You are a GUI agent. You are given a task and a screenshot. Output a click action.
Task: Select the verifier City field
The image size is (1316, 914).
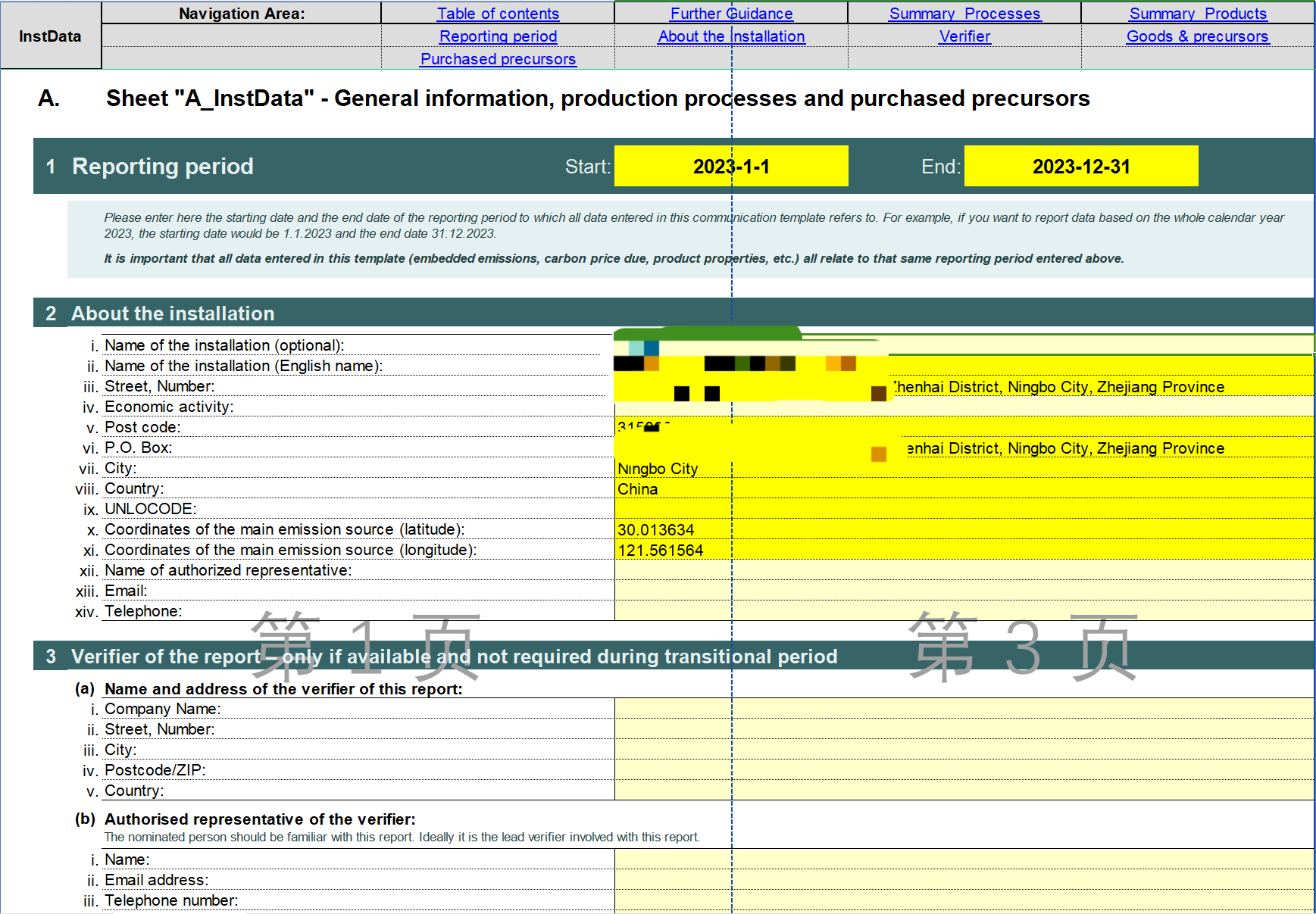tap(964, 750)
